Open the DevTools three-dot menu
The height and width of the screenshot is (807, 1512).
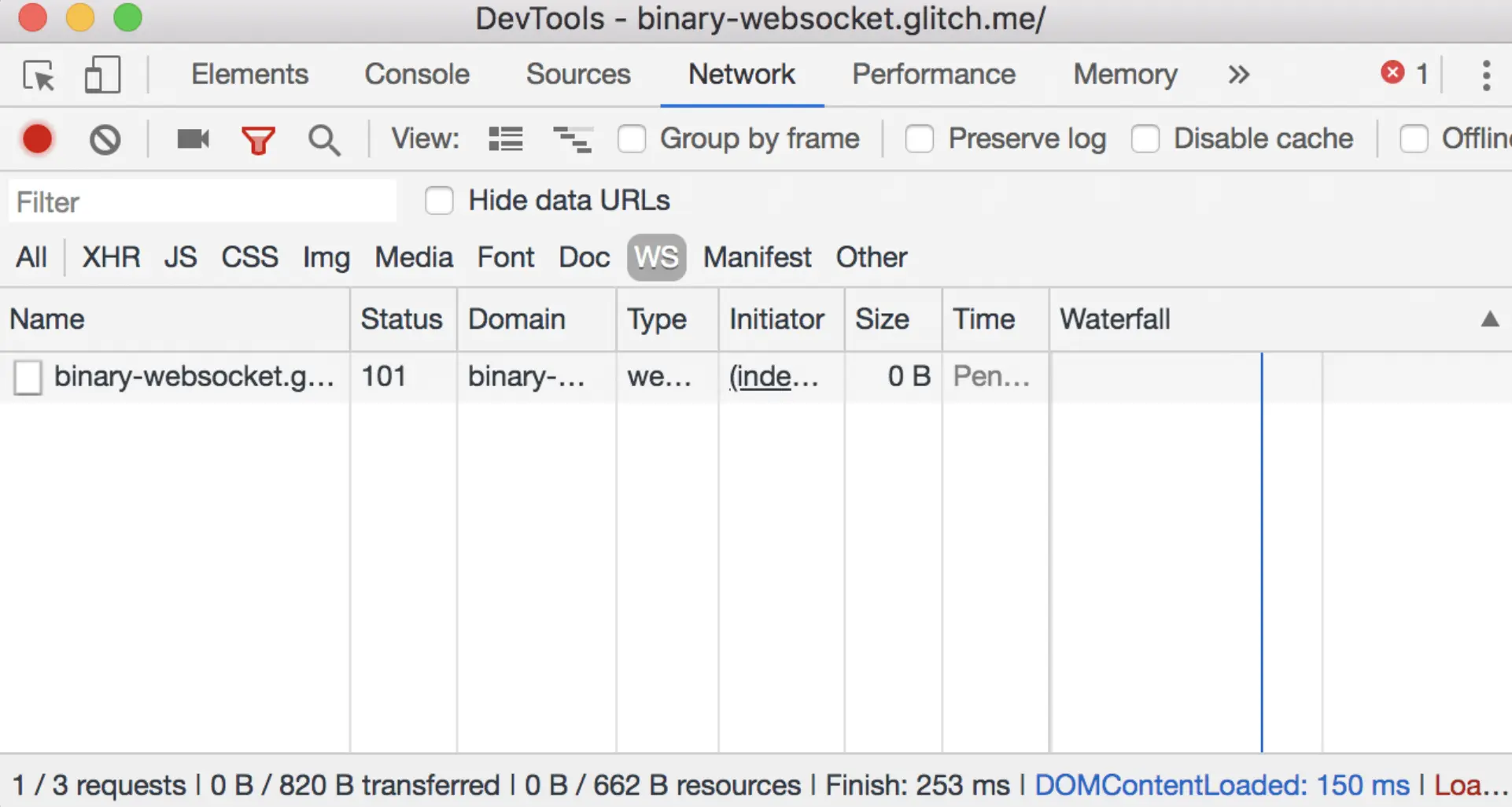pos(1485,76)
